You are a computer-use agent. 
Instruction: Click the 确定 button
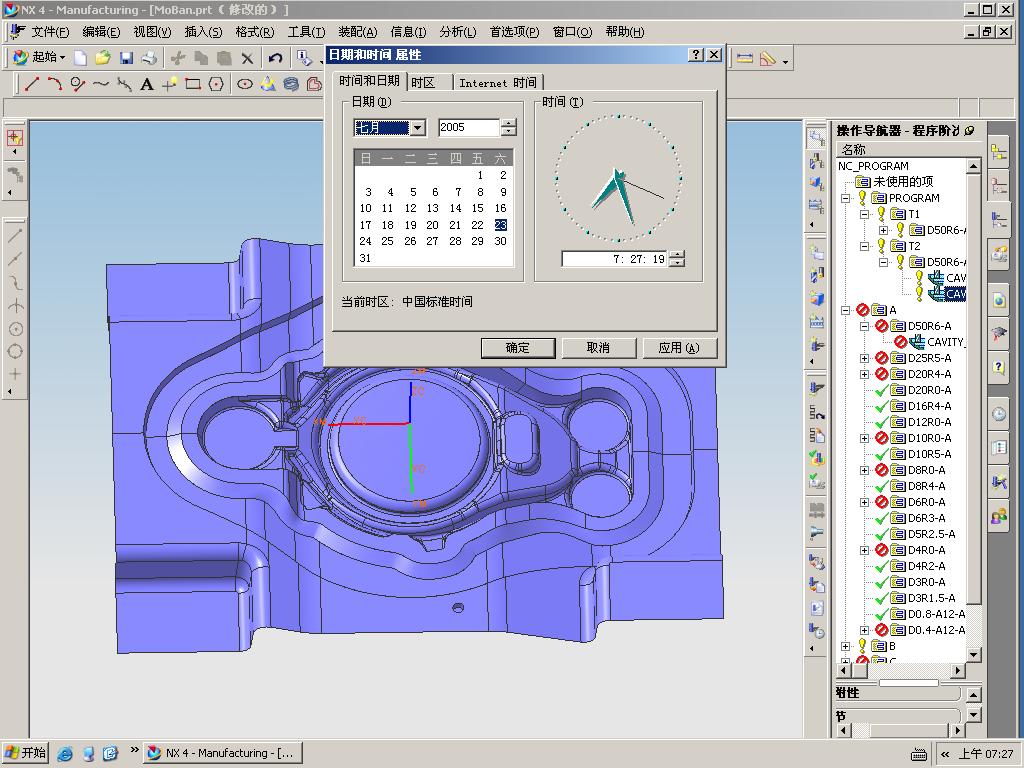(518, 348)
